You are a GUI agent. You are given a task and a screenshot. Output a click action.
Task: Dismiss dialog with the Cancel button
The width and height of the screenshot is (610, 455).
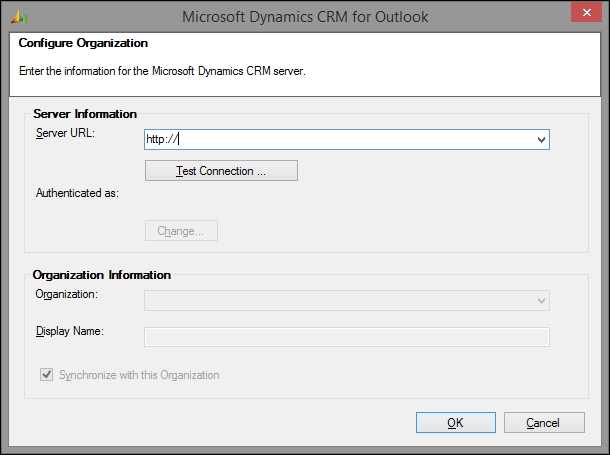[x=544, y=423]
